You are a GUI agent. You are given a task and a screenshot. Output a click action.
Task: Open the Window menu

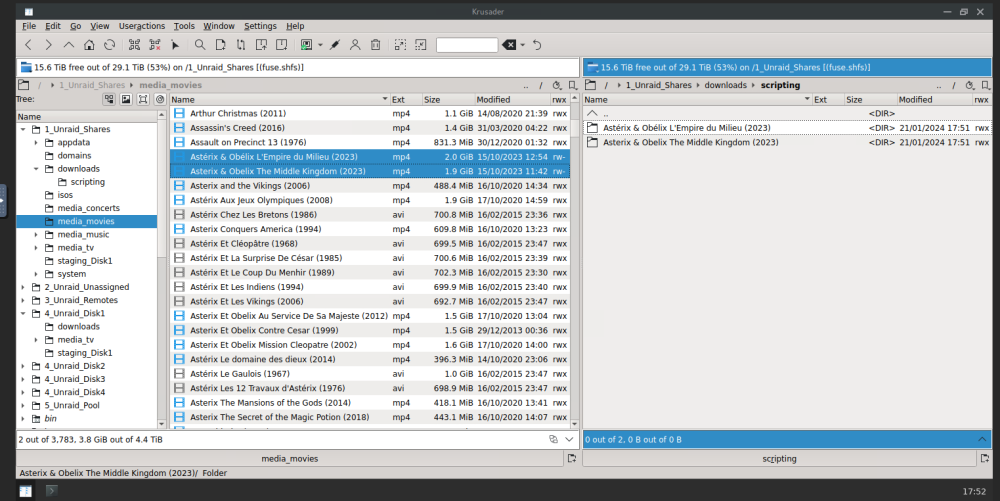(219, 26)
